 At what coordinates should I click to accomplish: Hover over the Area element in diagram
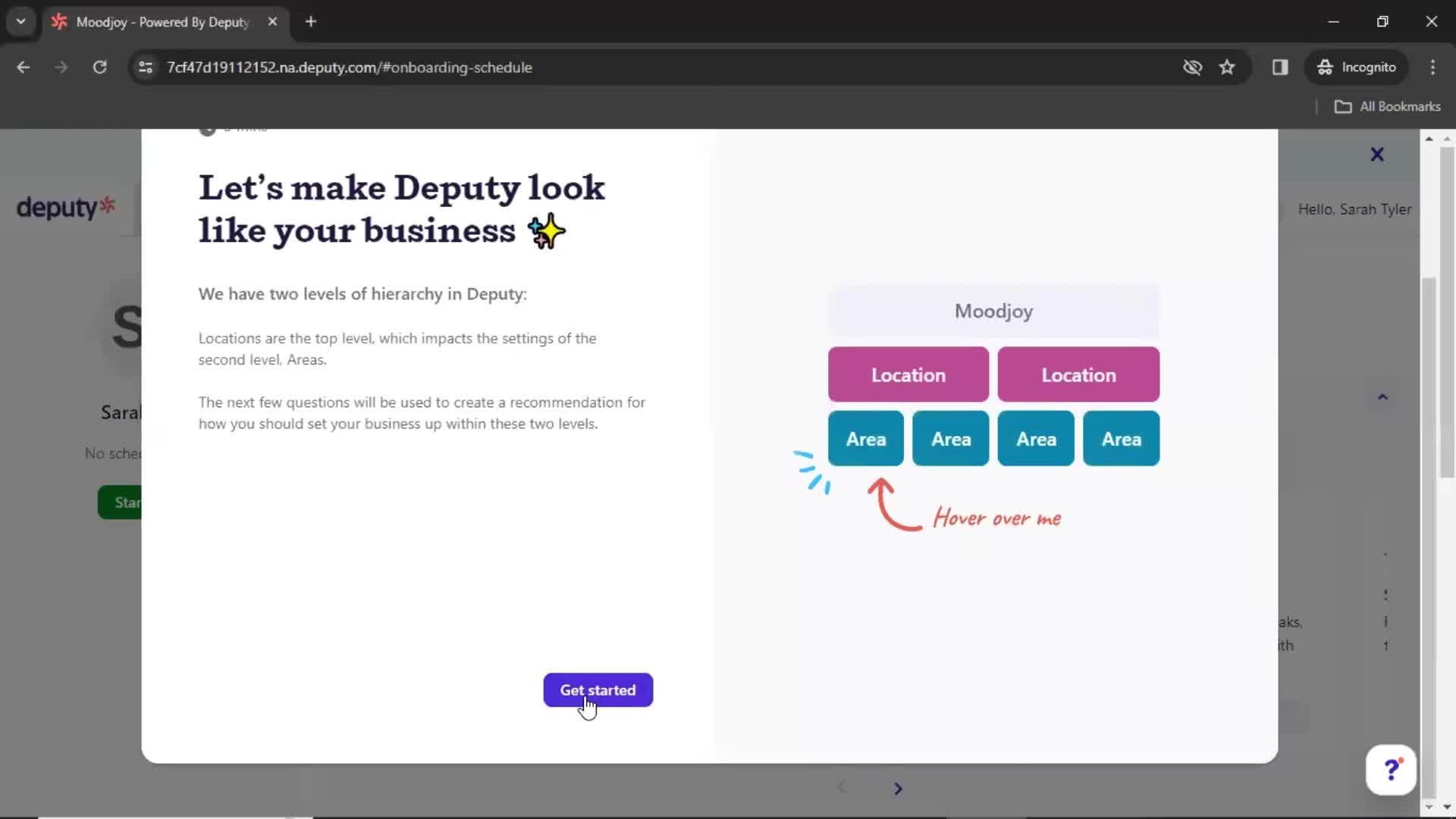tap(865, 438)
